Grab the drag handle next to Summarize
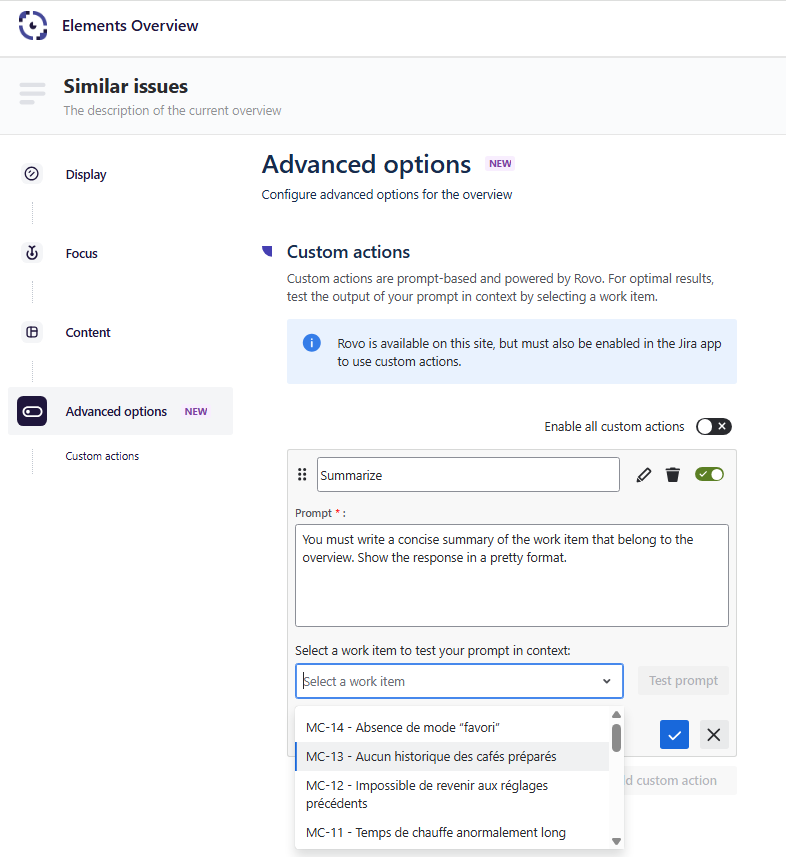Image resolution: width=786 pixels, height=857 pixels. click(x=302, y=475)
